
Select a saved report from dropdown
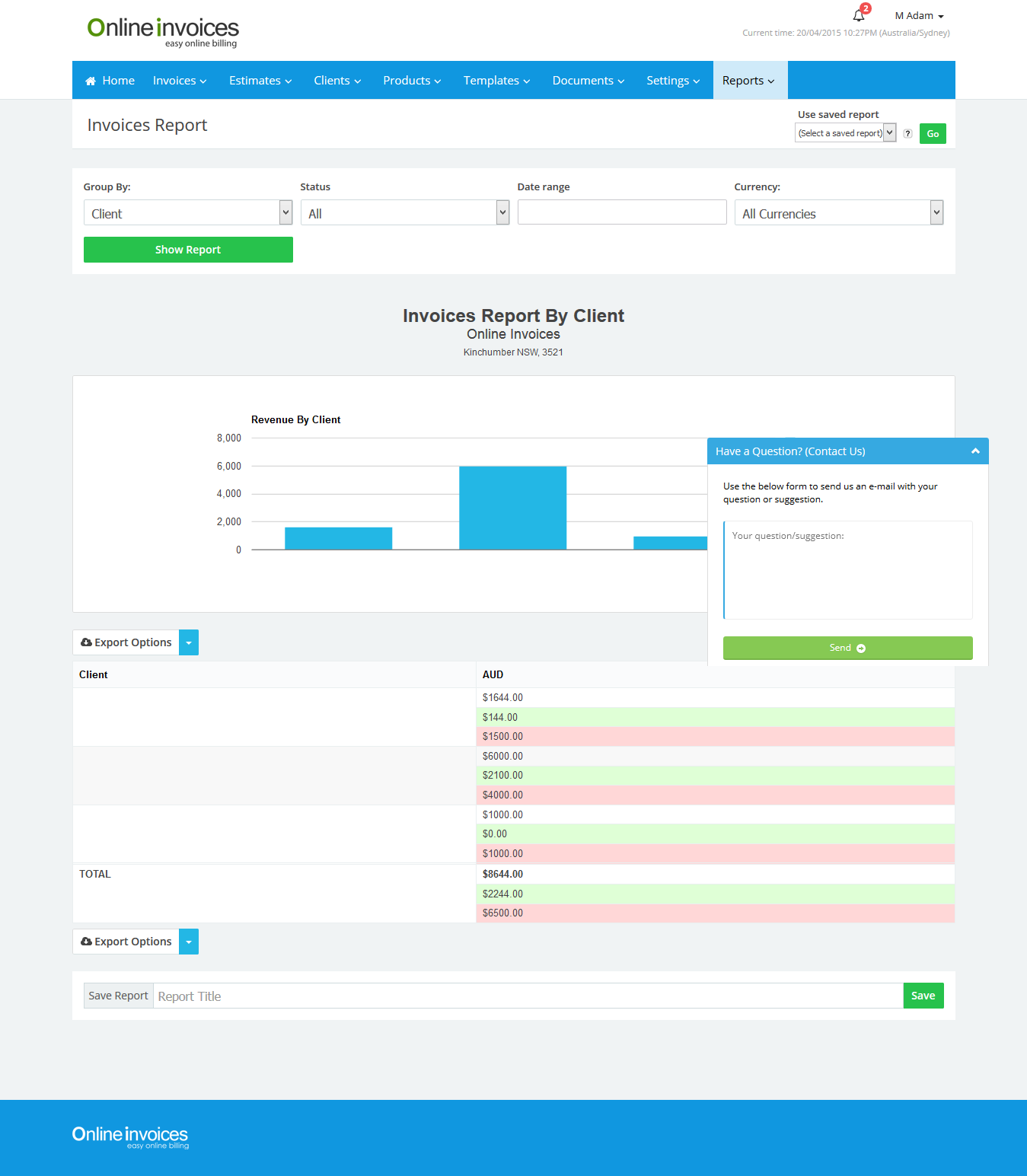click(x=845, y=133)
